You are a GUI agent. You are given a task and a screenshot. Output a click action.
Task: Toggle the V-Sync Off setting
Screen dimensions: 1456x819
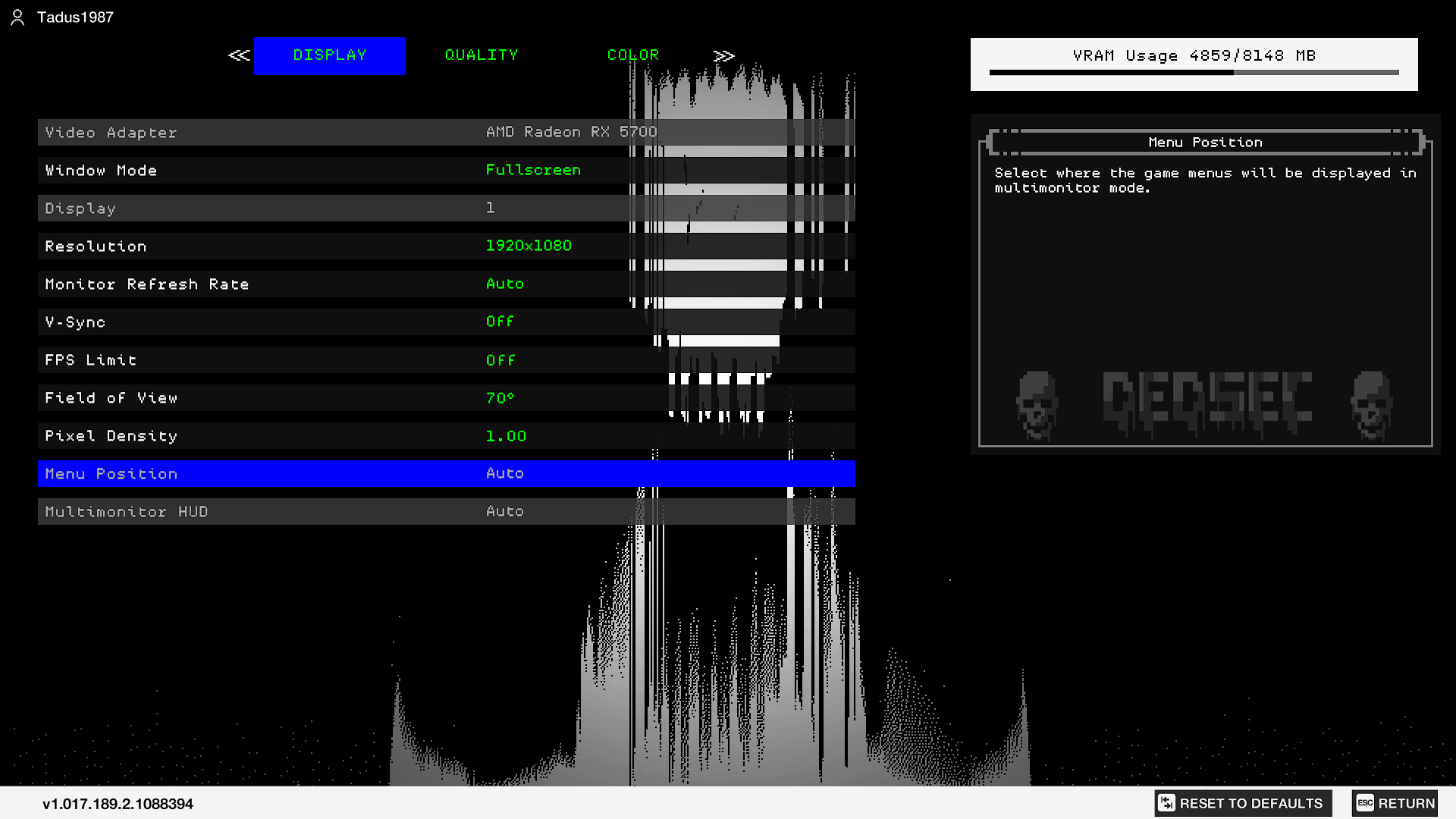(x=500, y=322)
